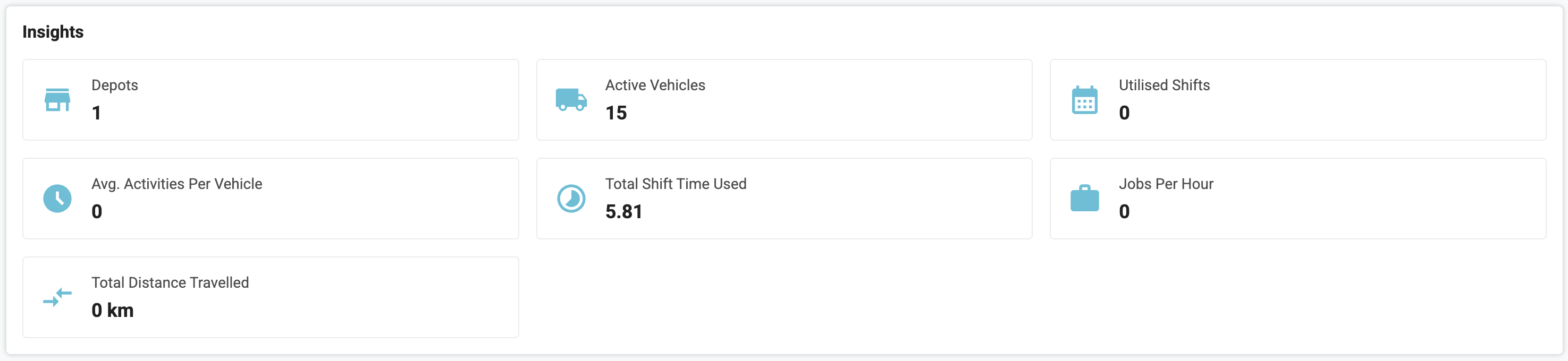Click the Avg. Activities clock icon
This screenshot has height=361, width=1568.
click(57, 199)
